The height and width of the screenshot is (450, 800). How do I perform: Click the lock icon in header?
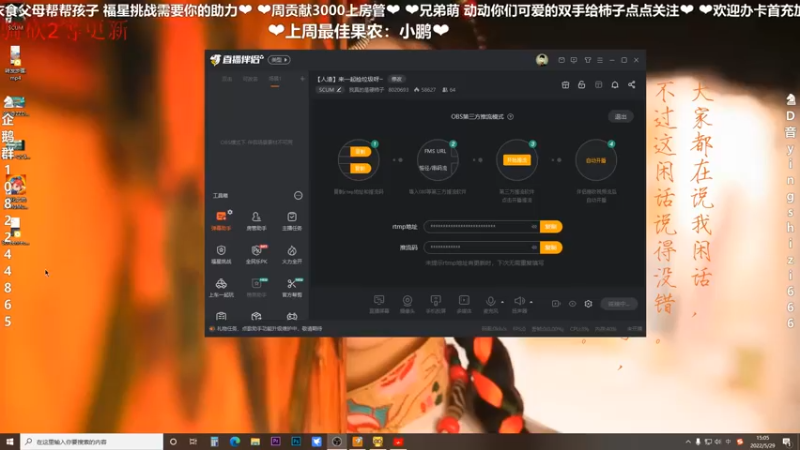tap(582, 85)
